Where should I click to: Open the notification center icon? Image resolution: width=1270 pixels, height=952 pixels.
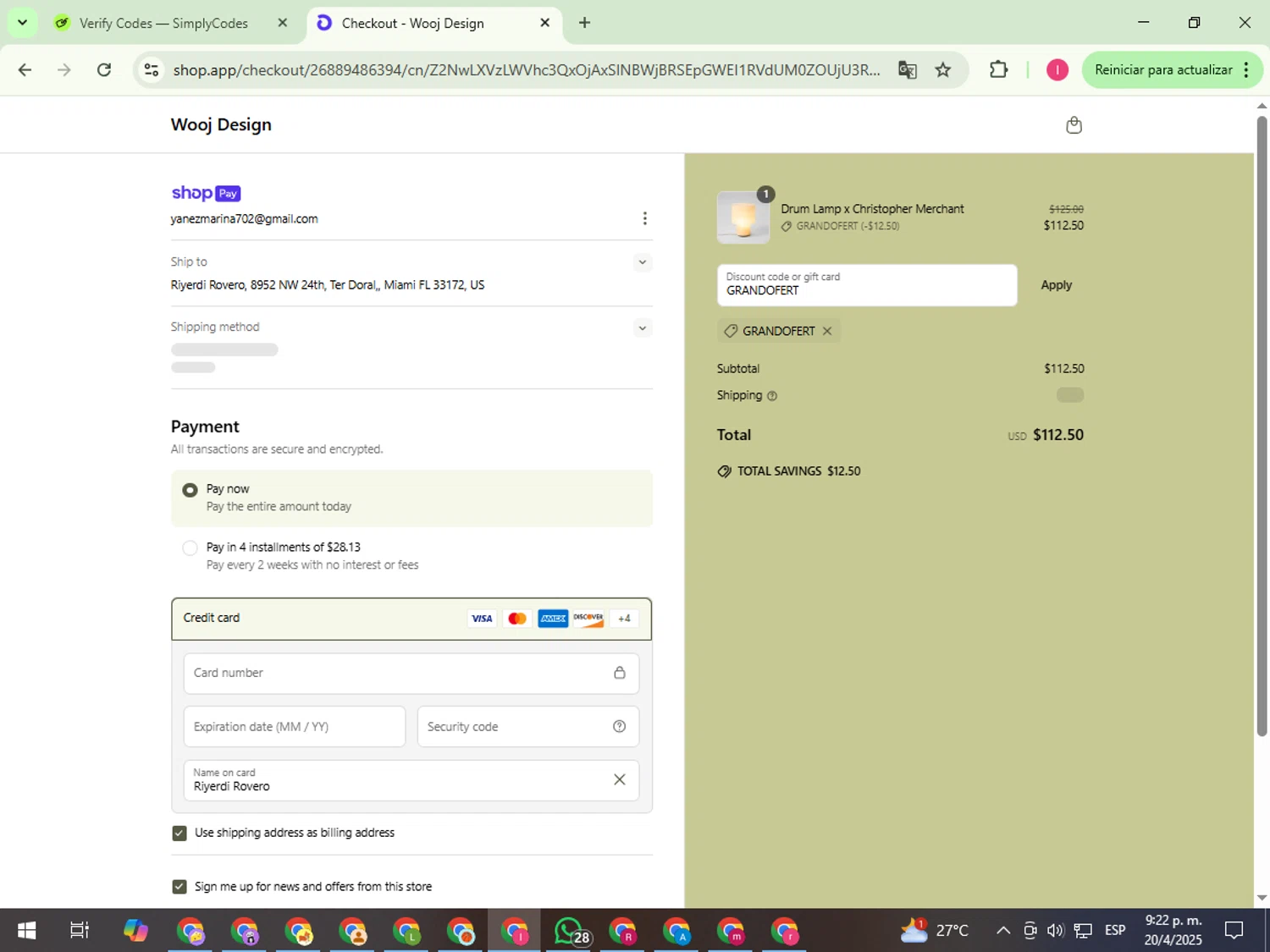[1234, 931]
